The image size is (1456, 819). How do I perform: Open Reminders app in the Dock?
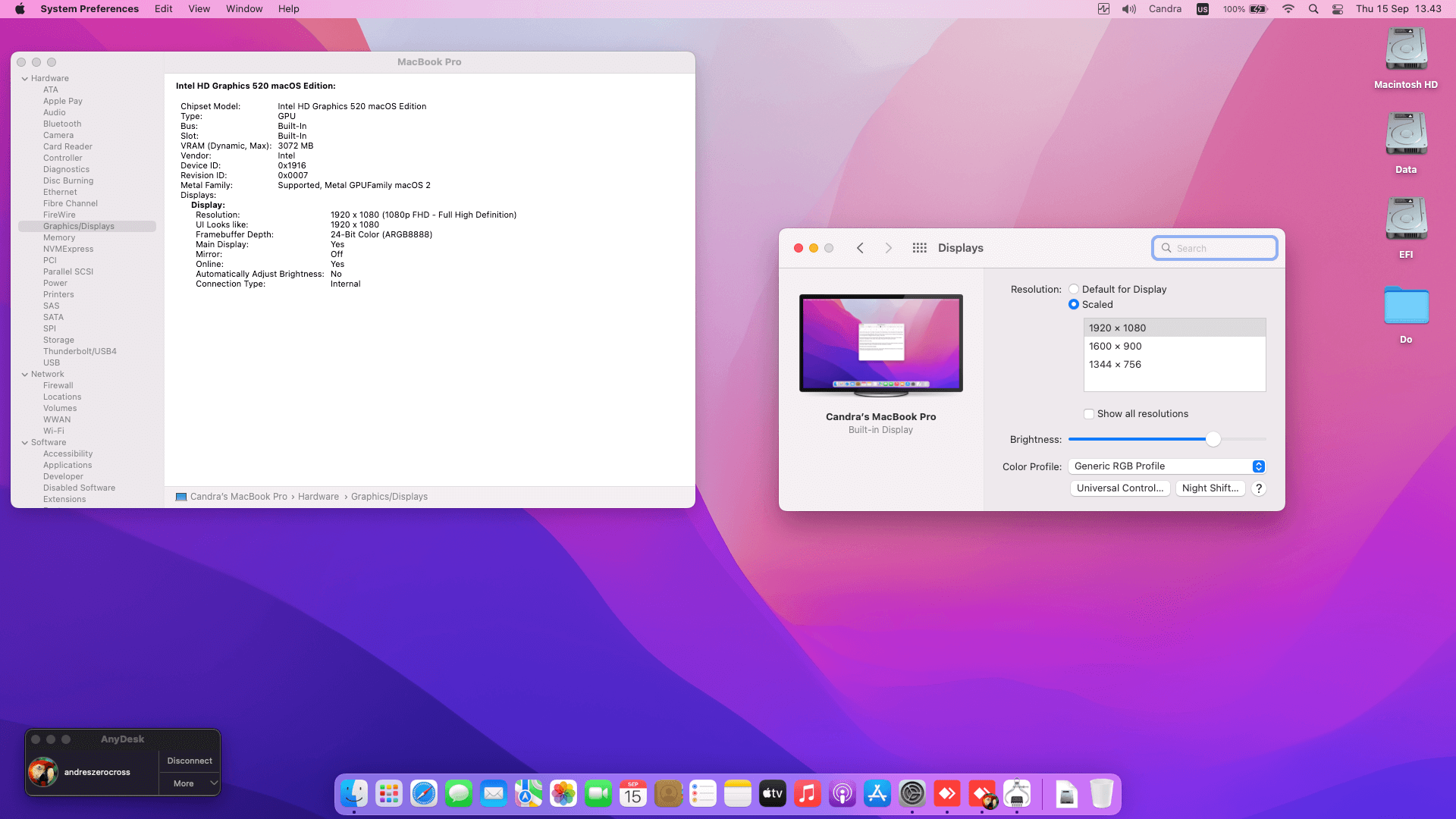(x=703, y=794)
